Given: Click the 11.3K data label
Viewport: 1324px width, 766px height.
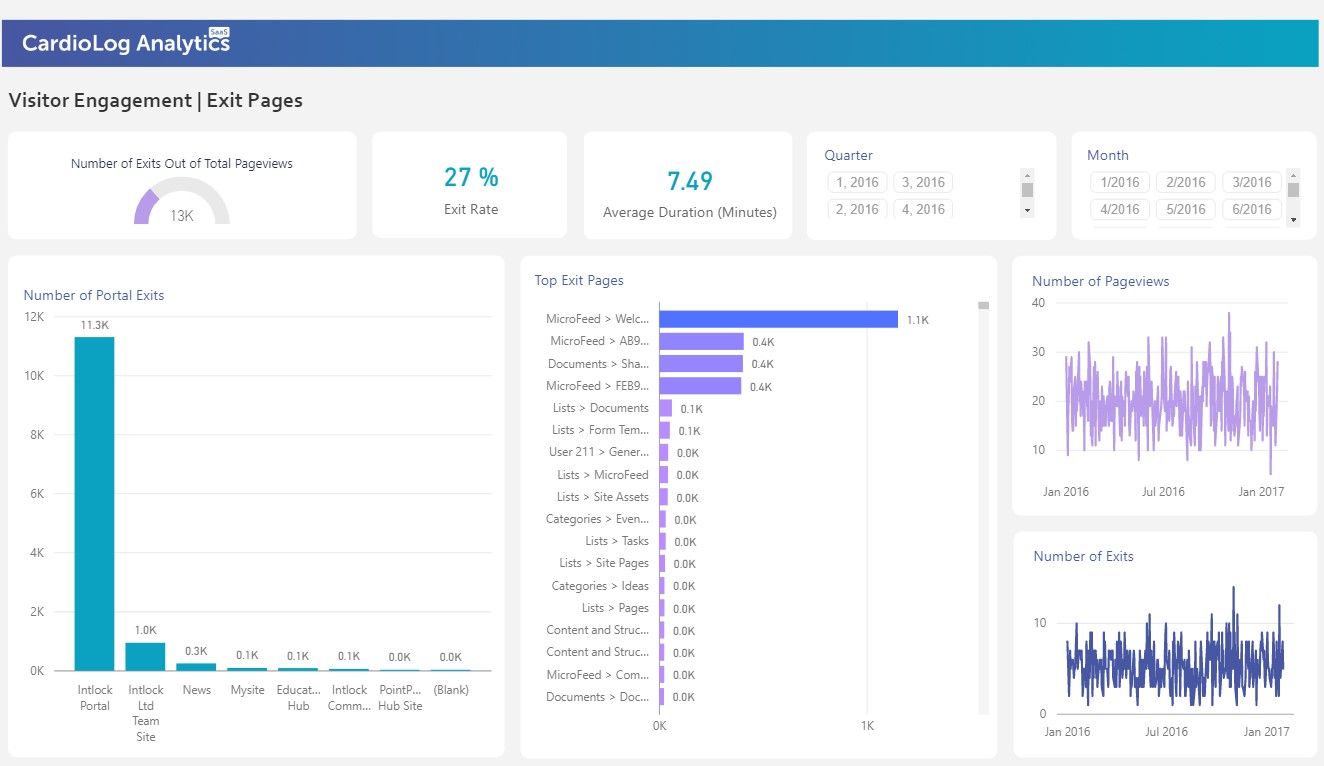Looking at the screenshot, I should pos(95,325).
